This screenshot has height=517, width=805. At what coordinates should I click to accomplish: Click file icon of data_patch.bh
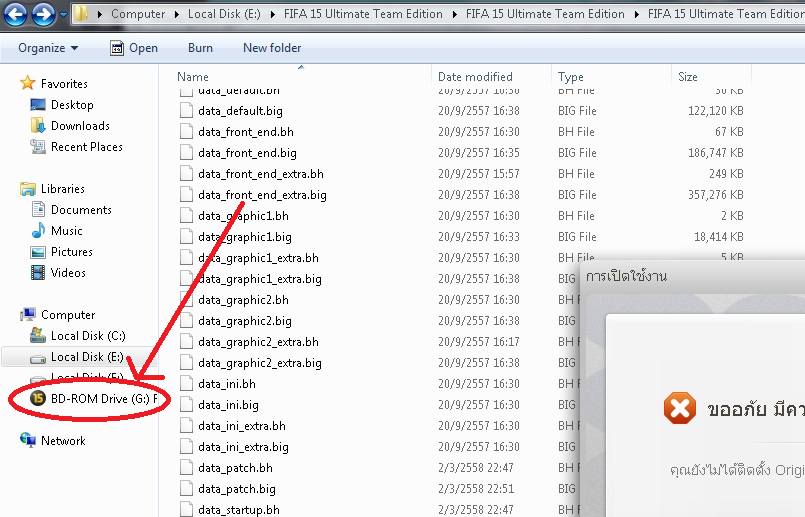(186, 468)
